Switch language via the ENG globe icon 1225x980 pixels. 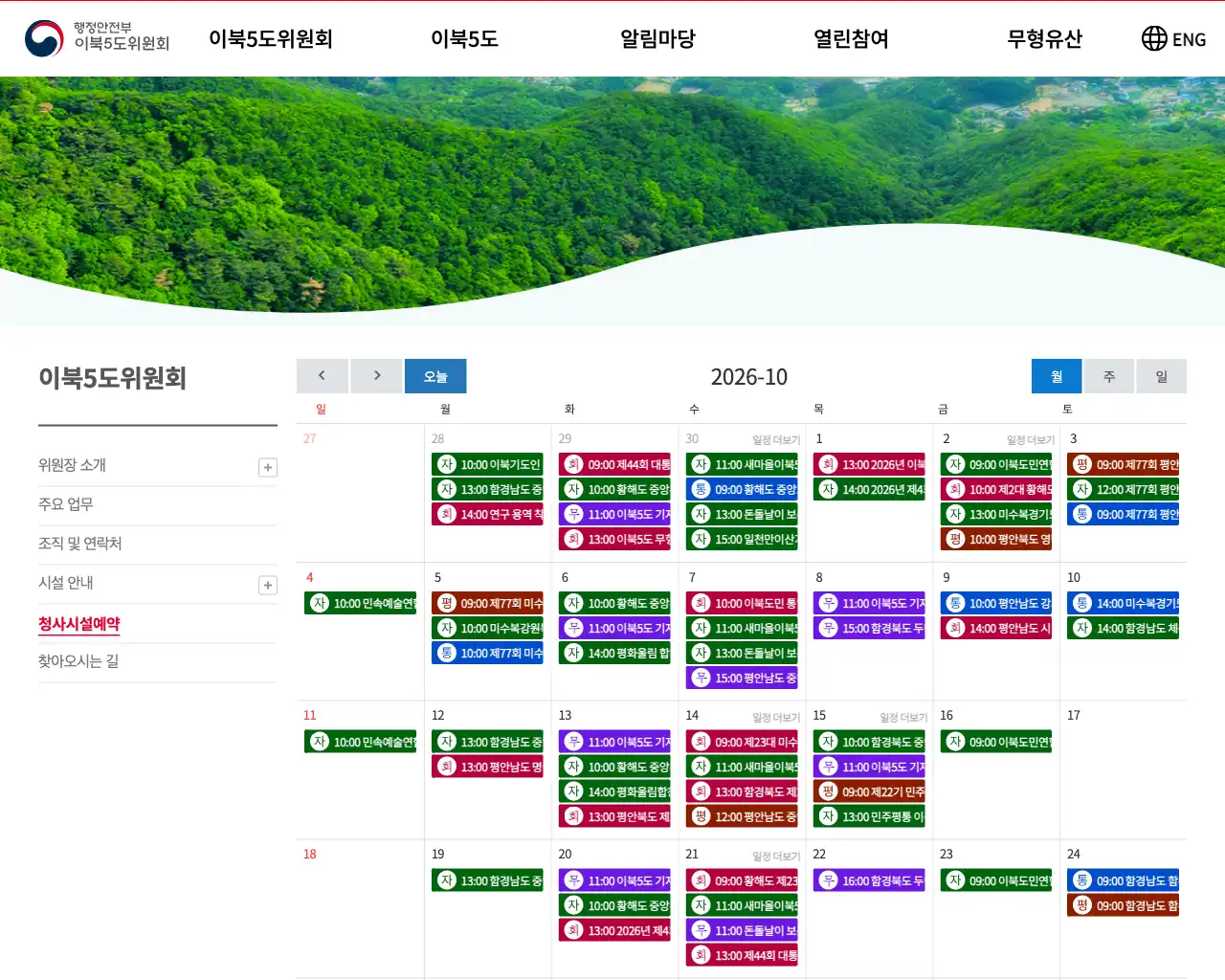(x=1173, y=38)
